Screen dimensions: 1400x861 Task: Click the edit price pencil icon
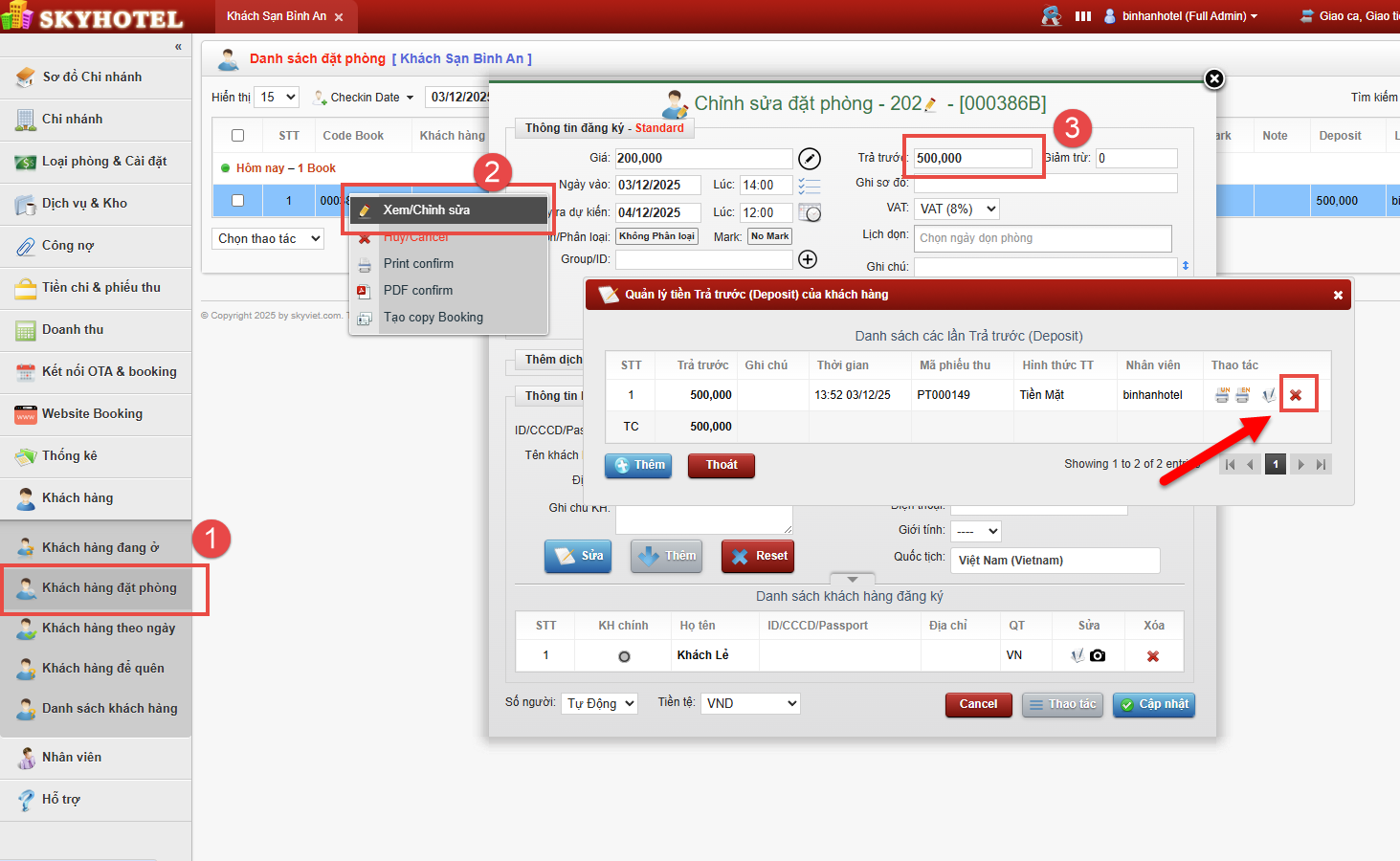[x=810, y=159]
